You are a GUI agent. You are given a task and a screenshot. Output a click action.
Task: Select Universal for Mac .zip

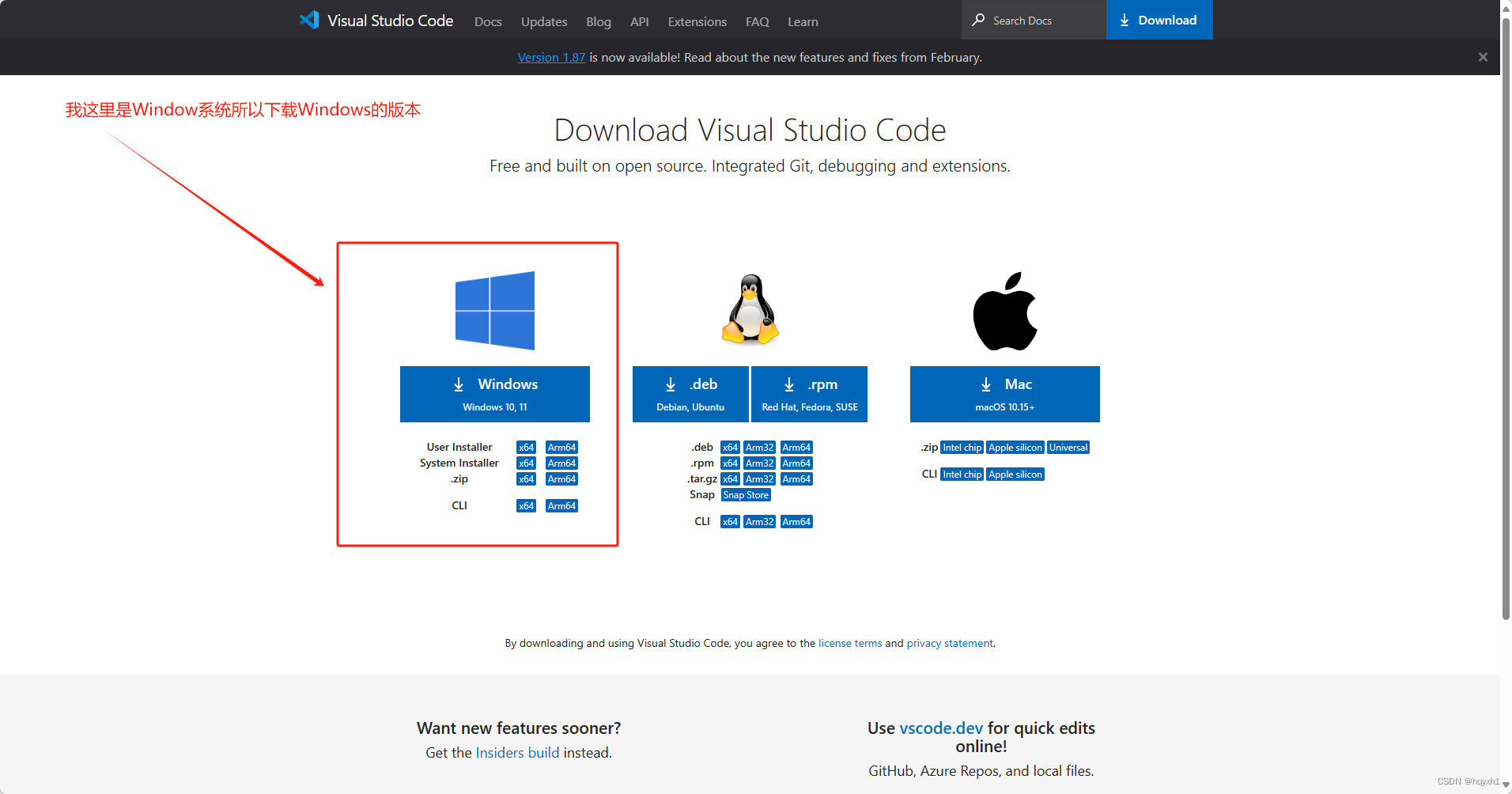pos(1068,448)
